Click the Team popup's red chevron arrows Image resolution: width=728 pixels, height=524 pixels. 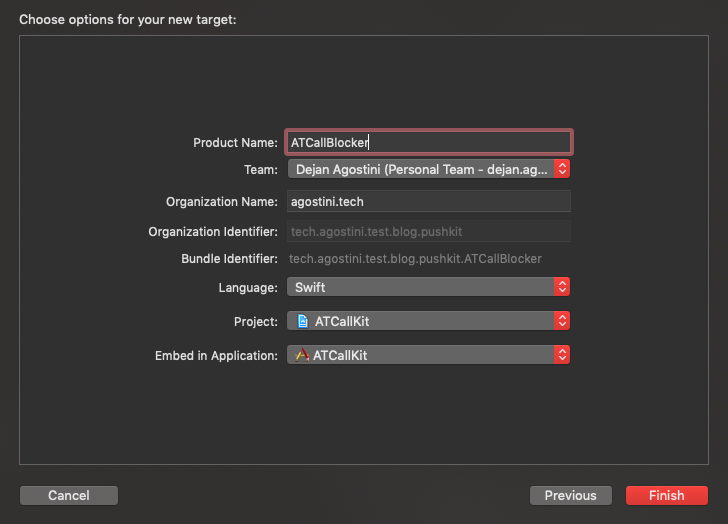coord(562,170)
